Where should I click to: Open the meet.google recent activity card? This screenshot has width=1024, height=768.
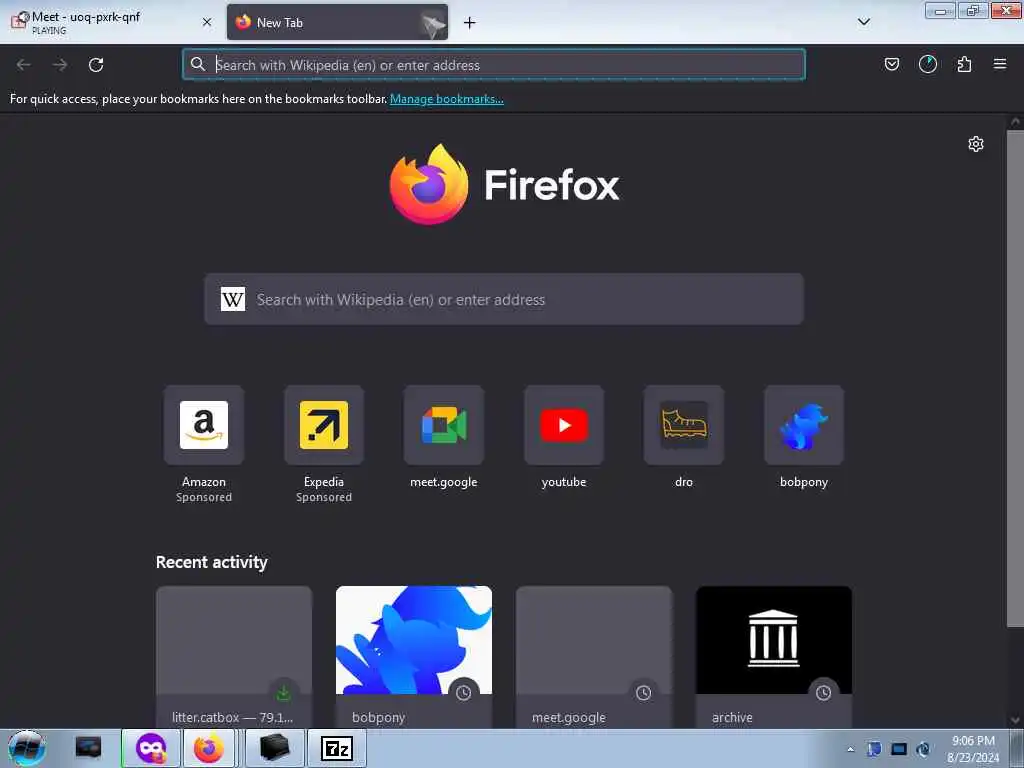(594, 657)
